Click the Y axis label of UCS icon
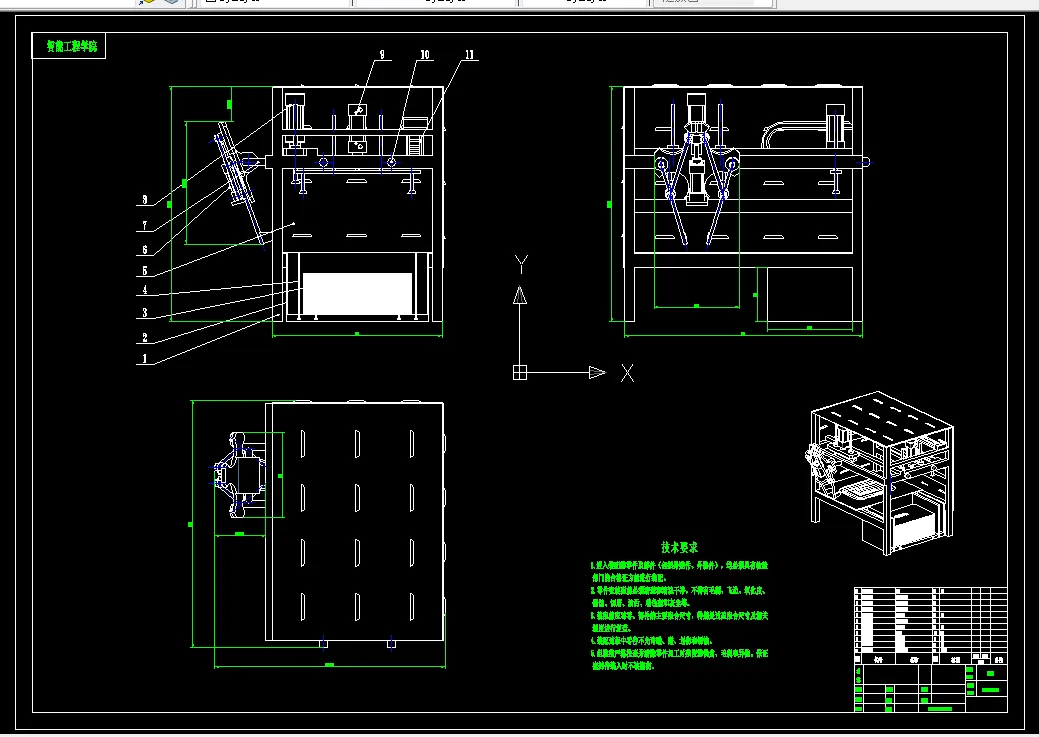This screenshot has width=1039, height=737. [x=521, y=264]
